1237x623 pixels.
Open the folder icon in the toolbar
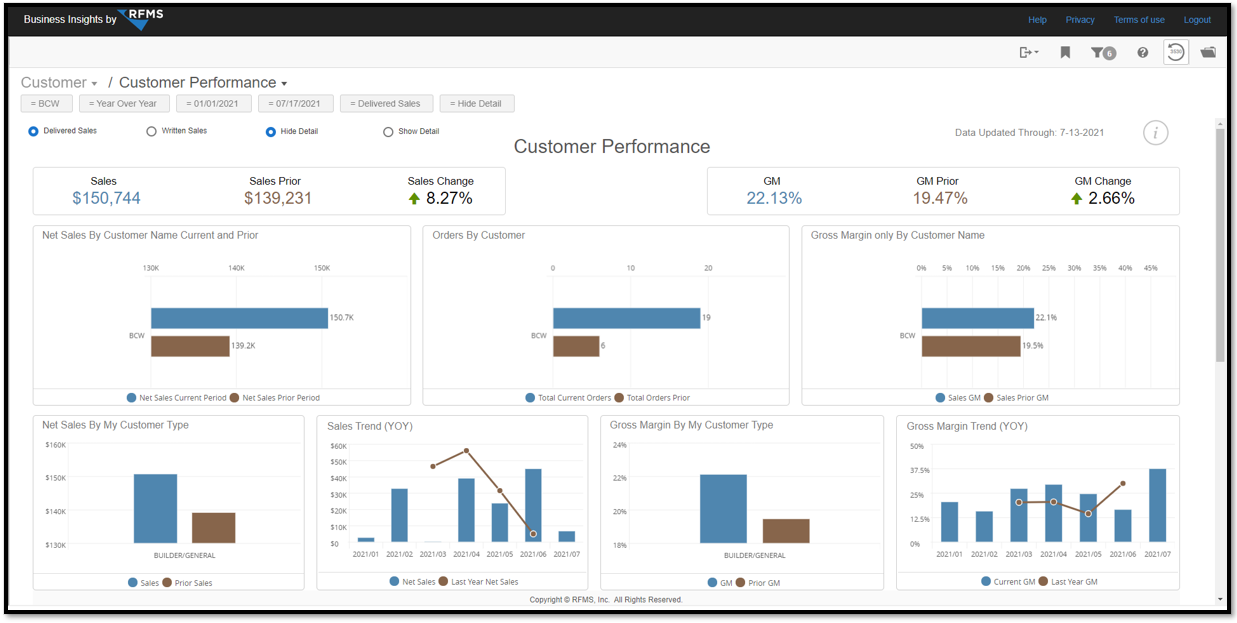pos(1208,52)
